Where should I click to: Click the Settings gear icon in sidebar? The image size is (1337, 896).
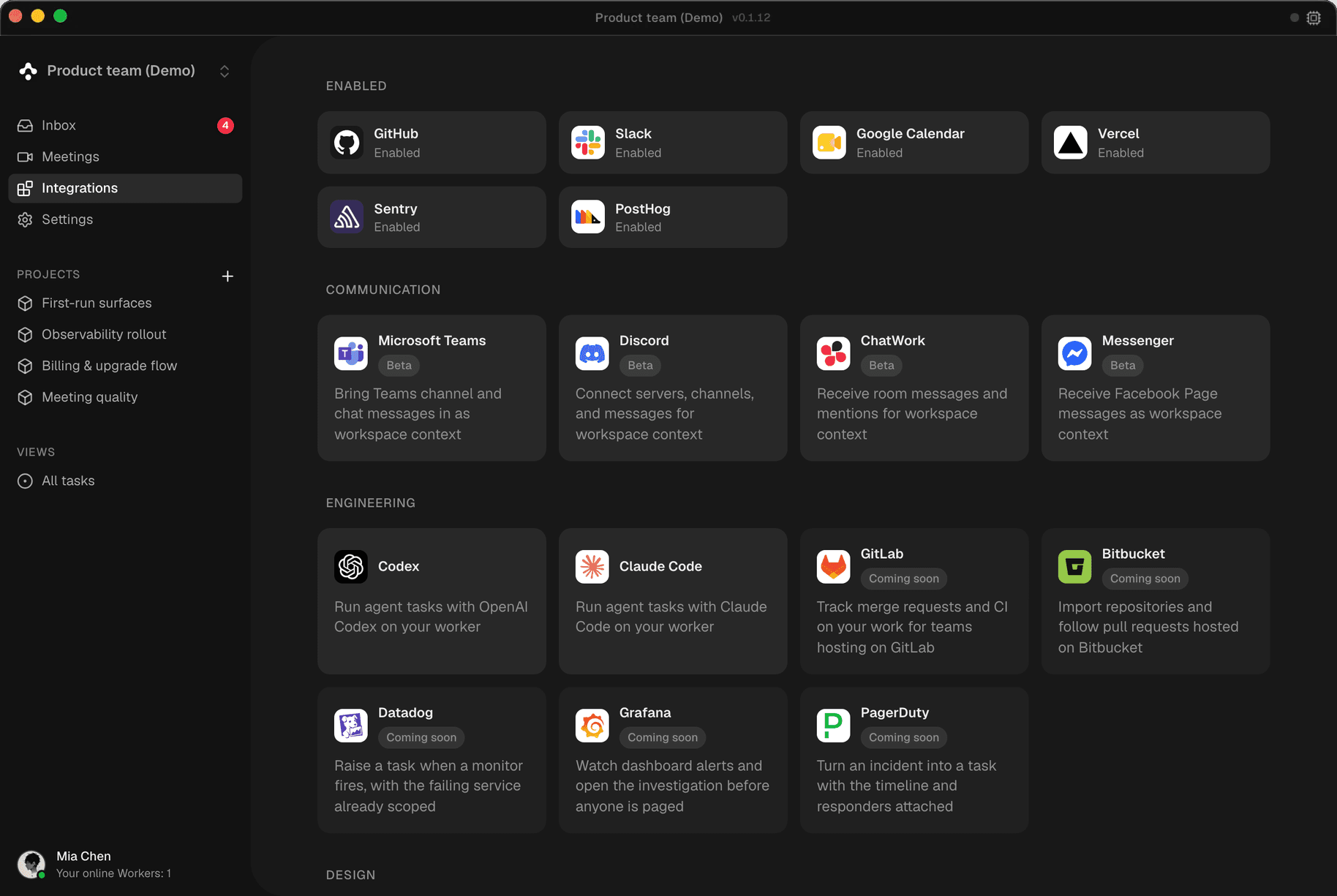point(25,220)
